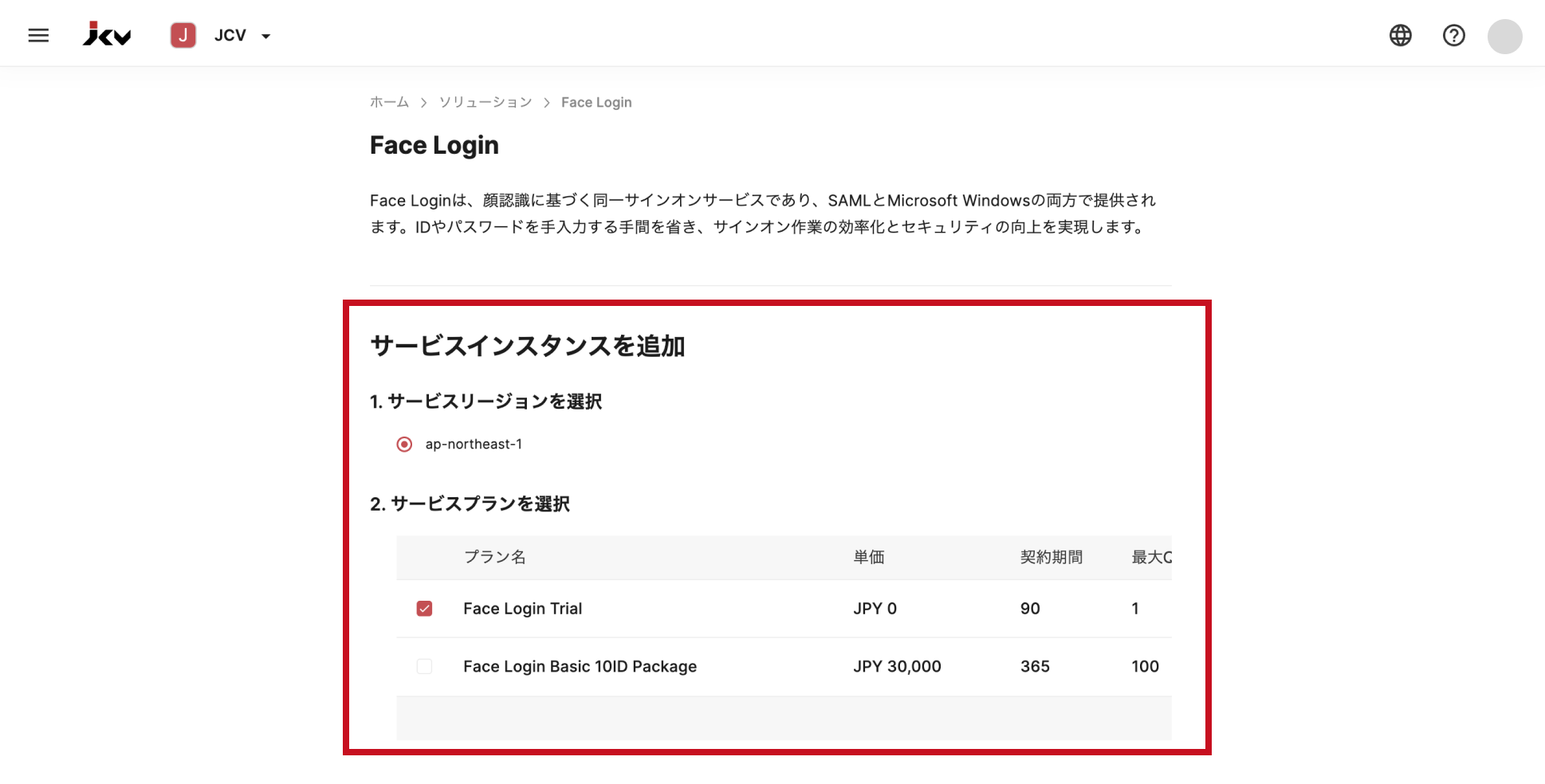The height and width of the screenshot is (784, 1545).
Task: Click the 1. サービスリージョンを選択 heading
Action: pos(486,402)
